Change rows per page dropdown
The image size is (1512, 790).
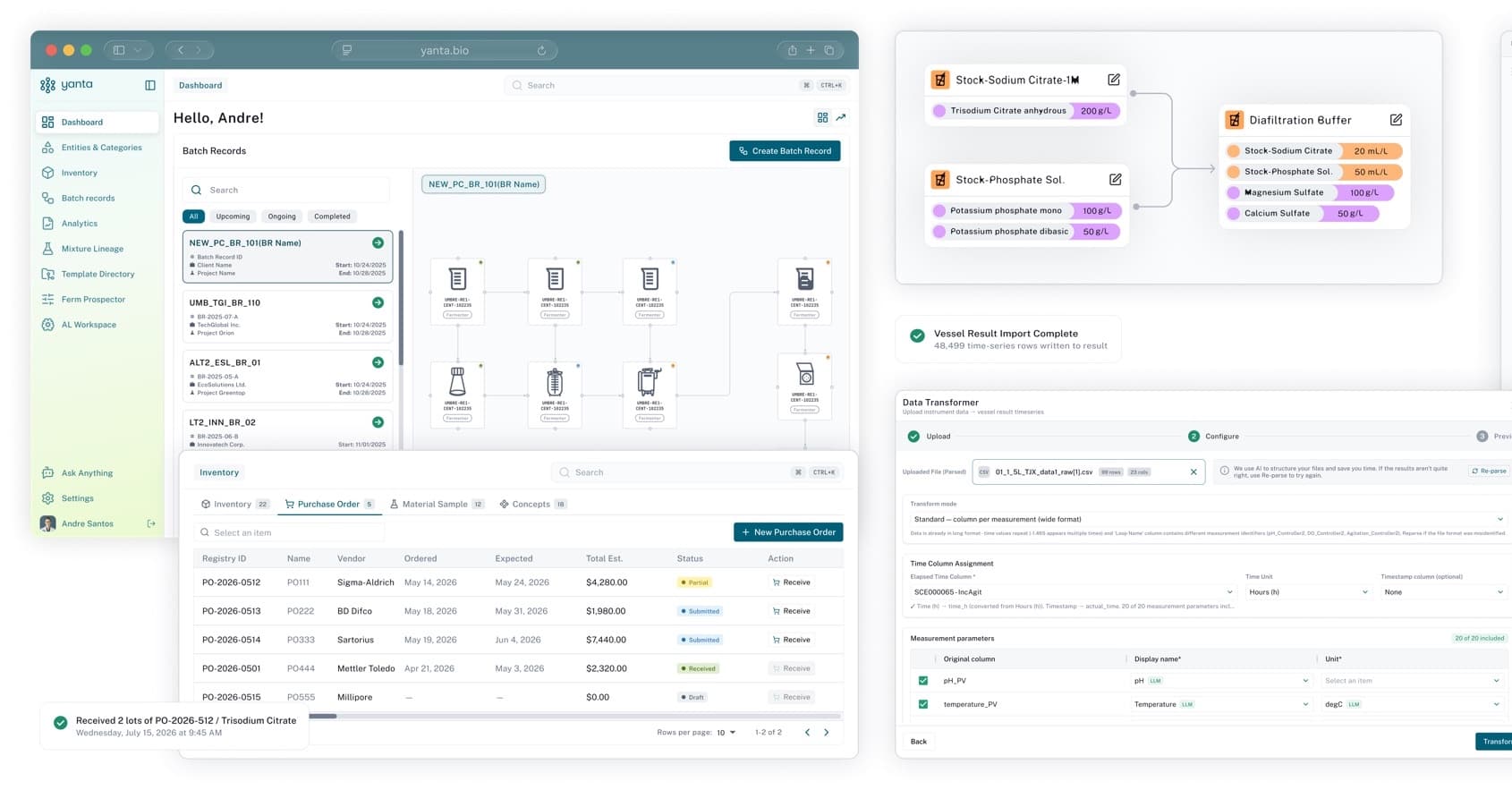point(726,732)
